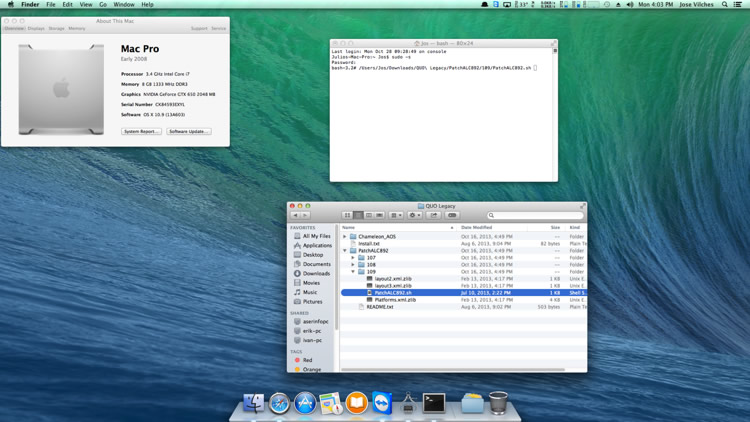
Task: Launch the App Store from the Dock
Action: tap(305, 403)
